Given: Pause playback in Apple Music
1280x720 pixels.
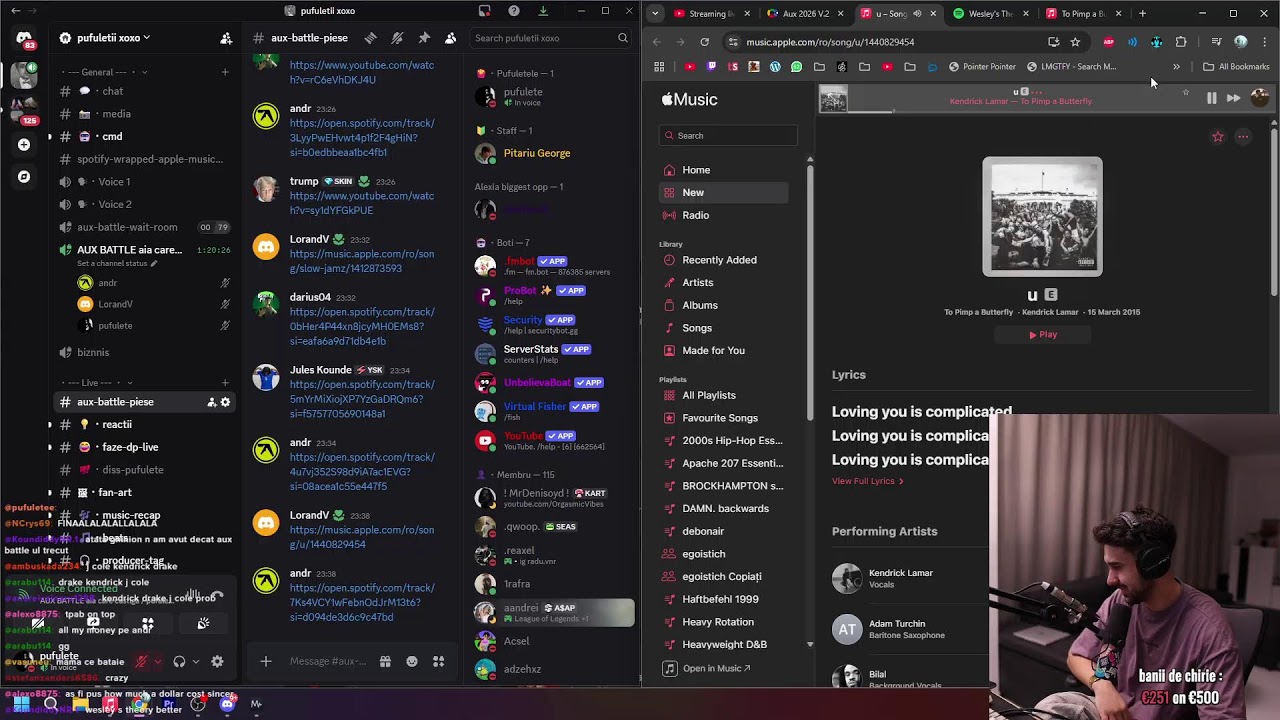Looking at the screenshot, I should 1211,98.
